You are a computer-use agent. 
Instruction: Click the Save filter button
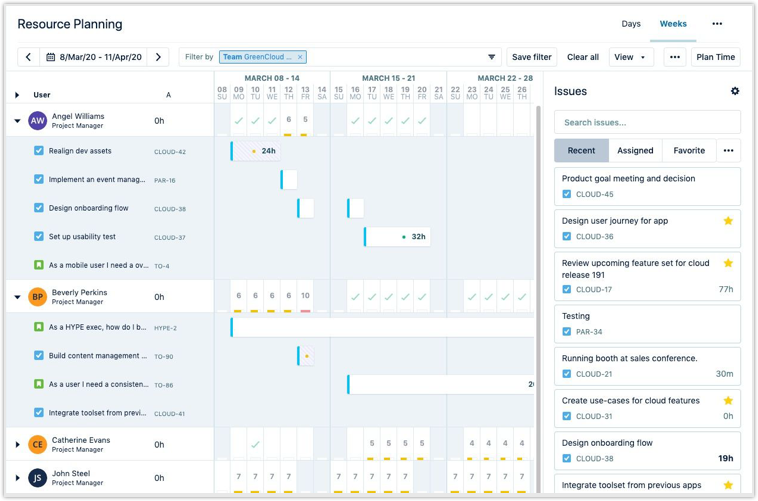(x=531, y=58)
